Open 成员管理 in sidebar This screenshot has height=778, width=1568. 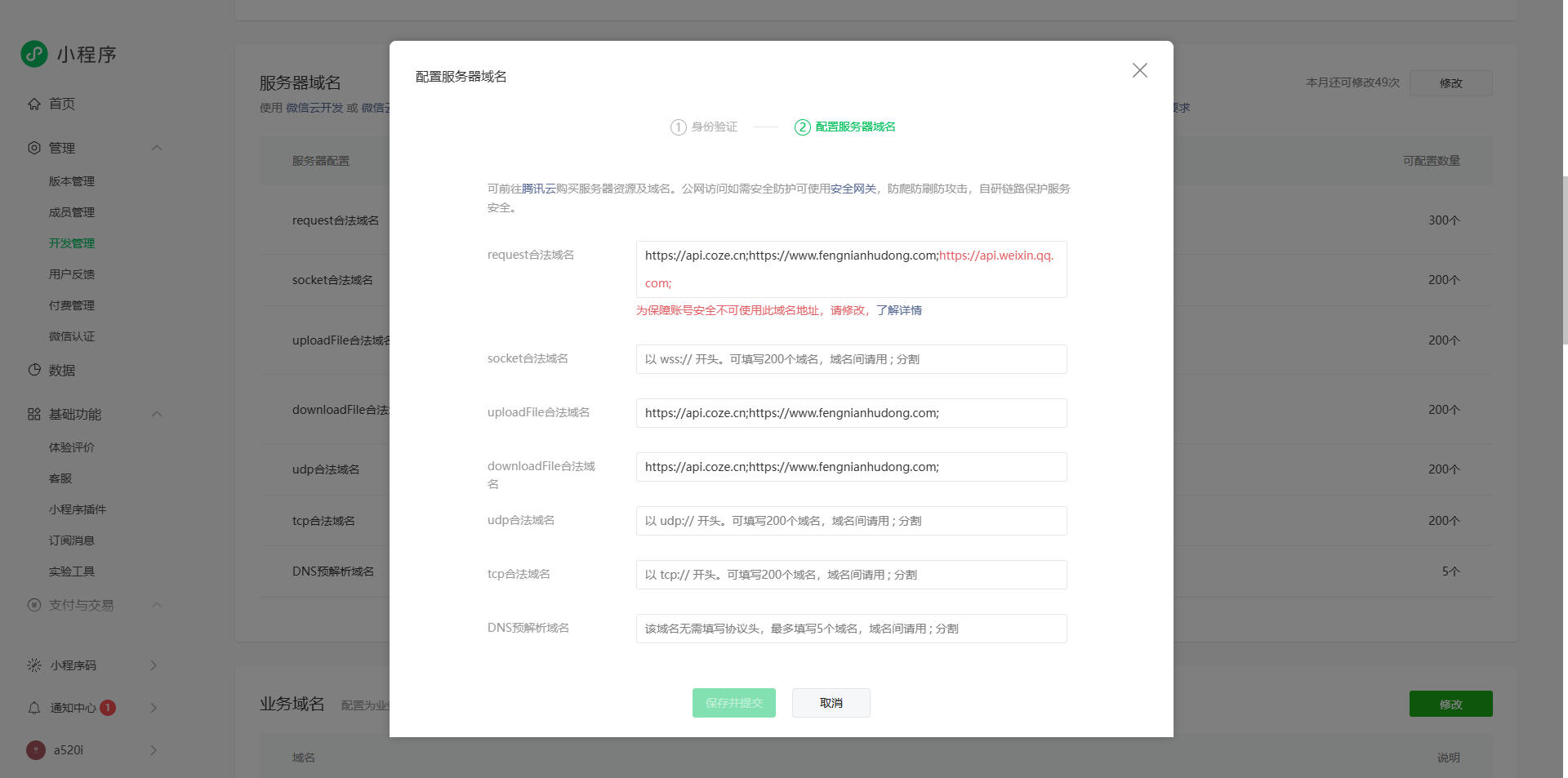point(72,212)
